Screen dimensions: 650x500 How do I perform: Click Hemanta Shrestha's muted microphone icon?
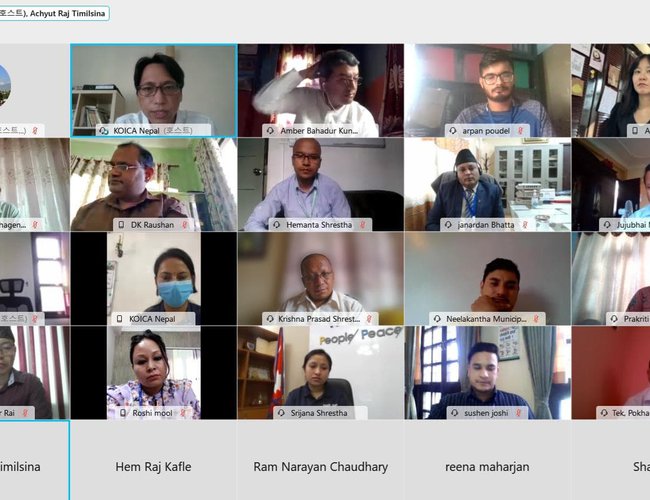click(x=362, y=225)
